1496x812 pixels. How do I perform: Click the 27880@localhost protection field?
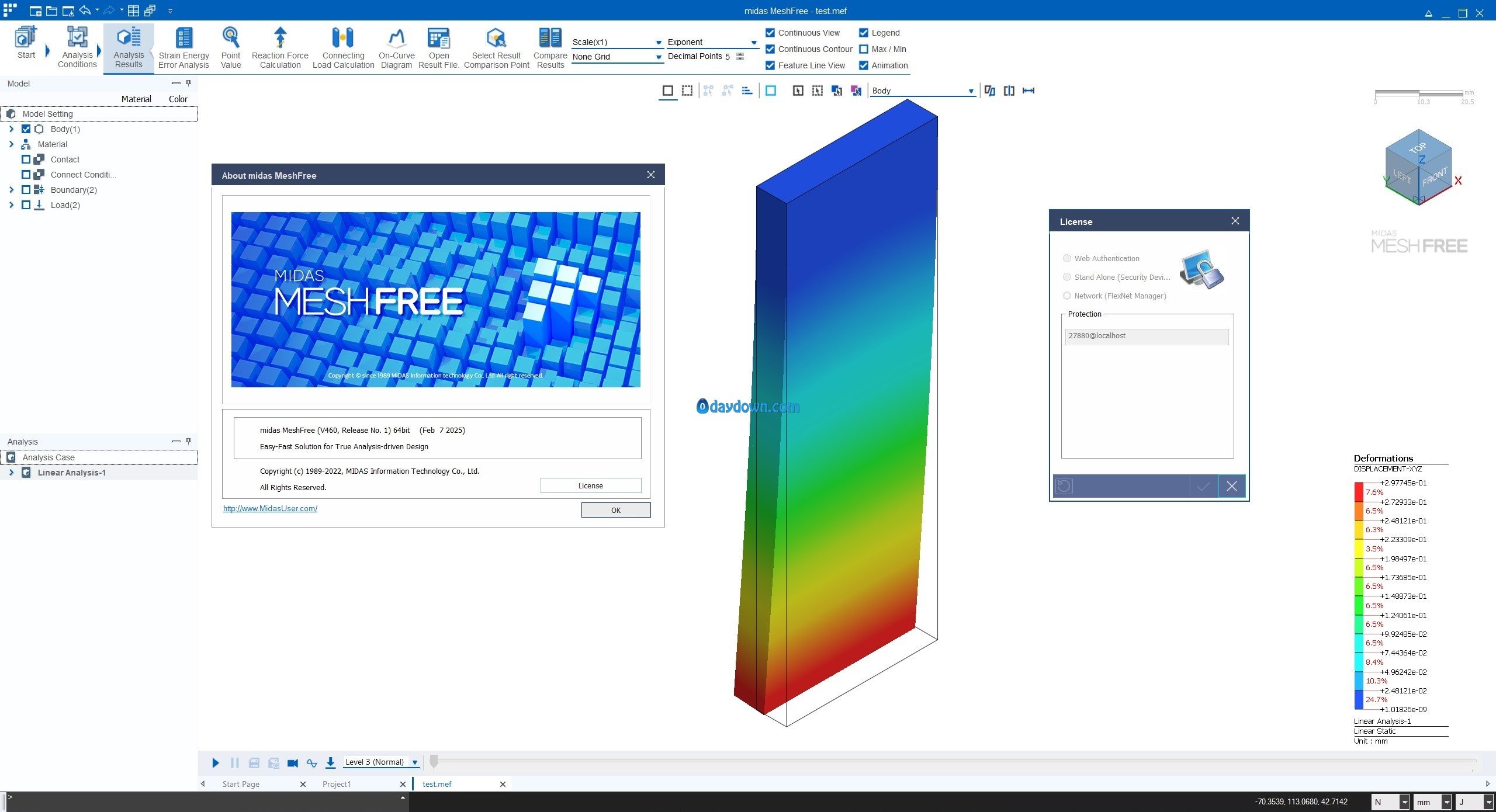click(x=1147, y=336)
